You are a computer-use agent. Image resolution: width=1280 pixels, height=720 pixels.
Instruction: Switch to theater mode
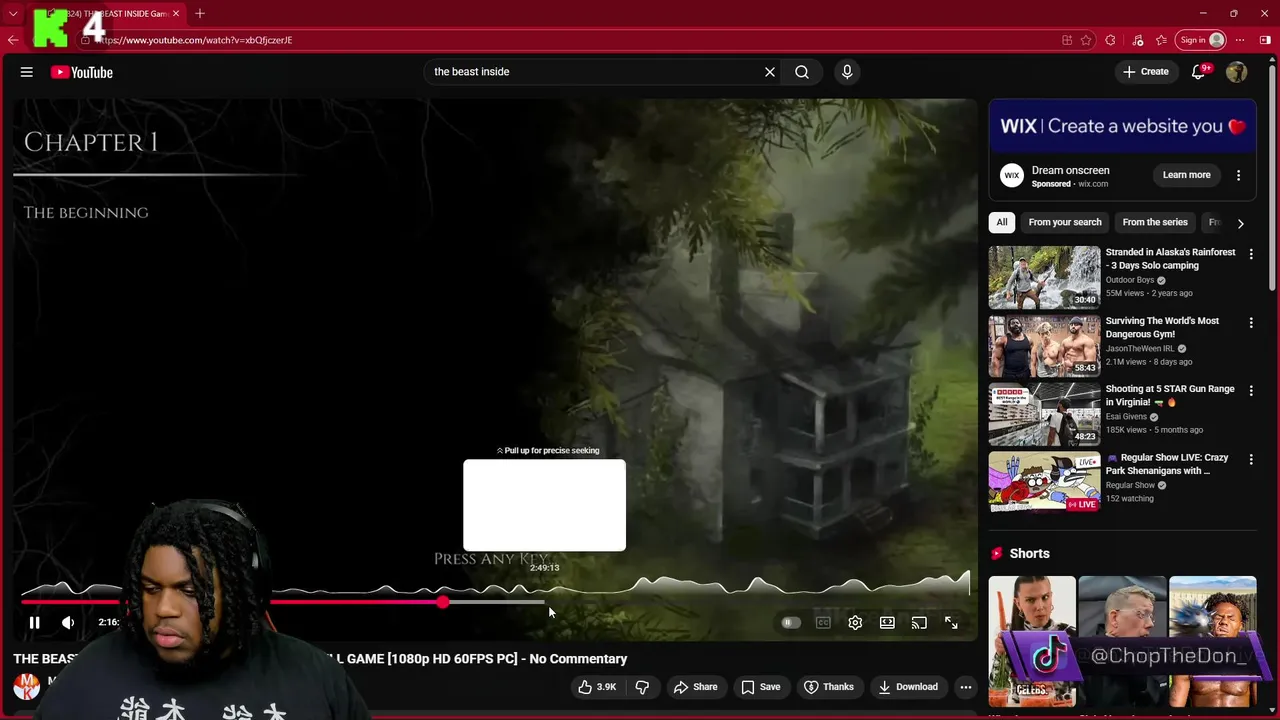(887, 623)
